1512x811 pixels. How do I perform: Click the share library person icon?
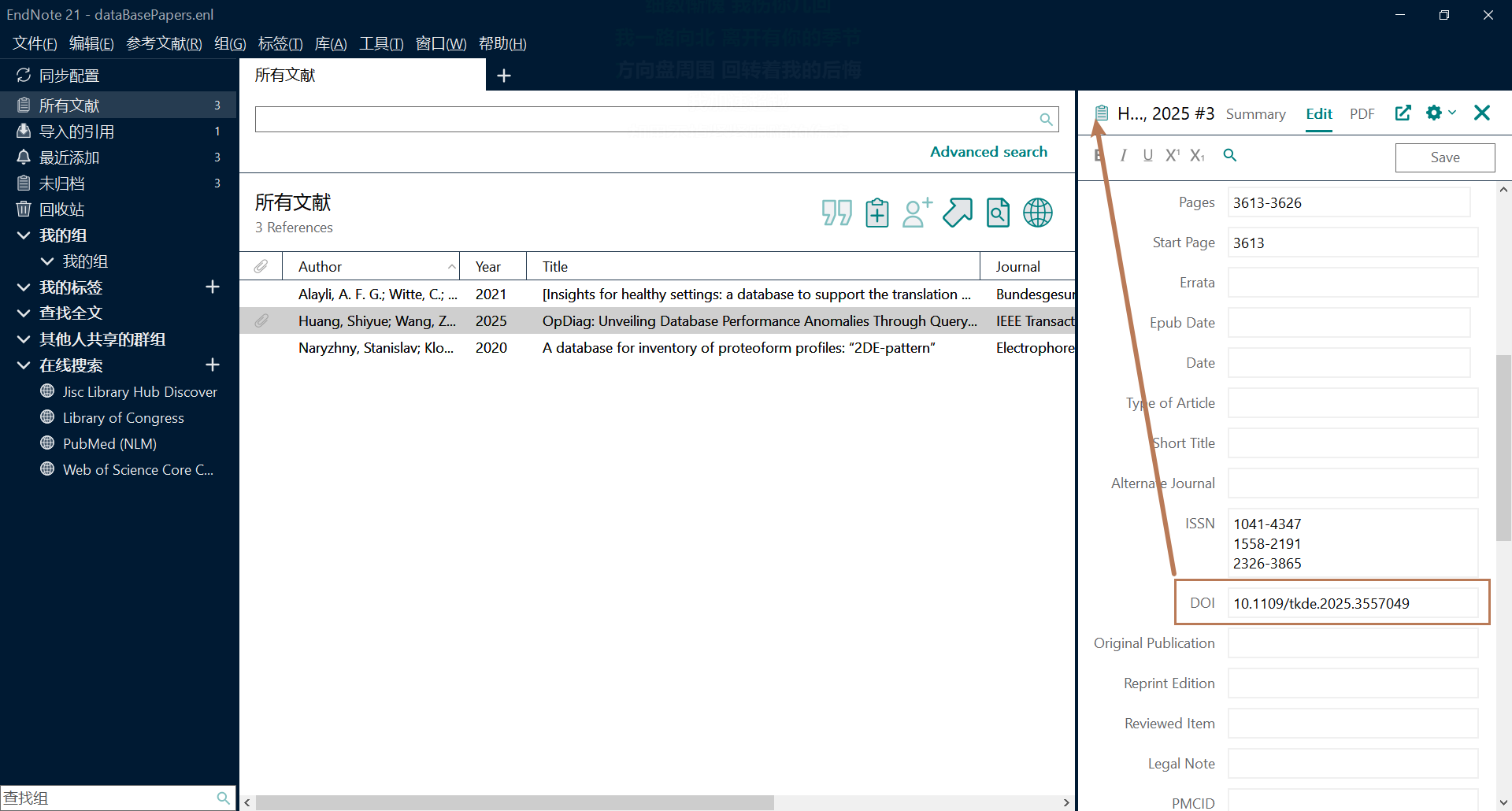point(917,213)
